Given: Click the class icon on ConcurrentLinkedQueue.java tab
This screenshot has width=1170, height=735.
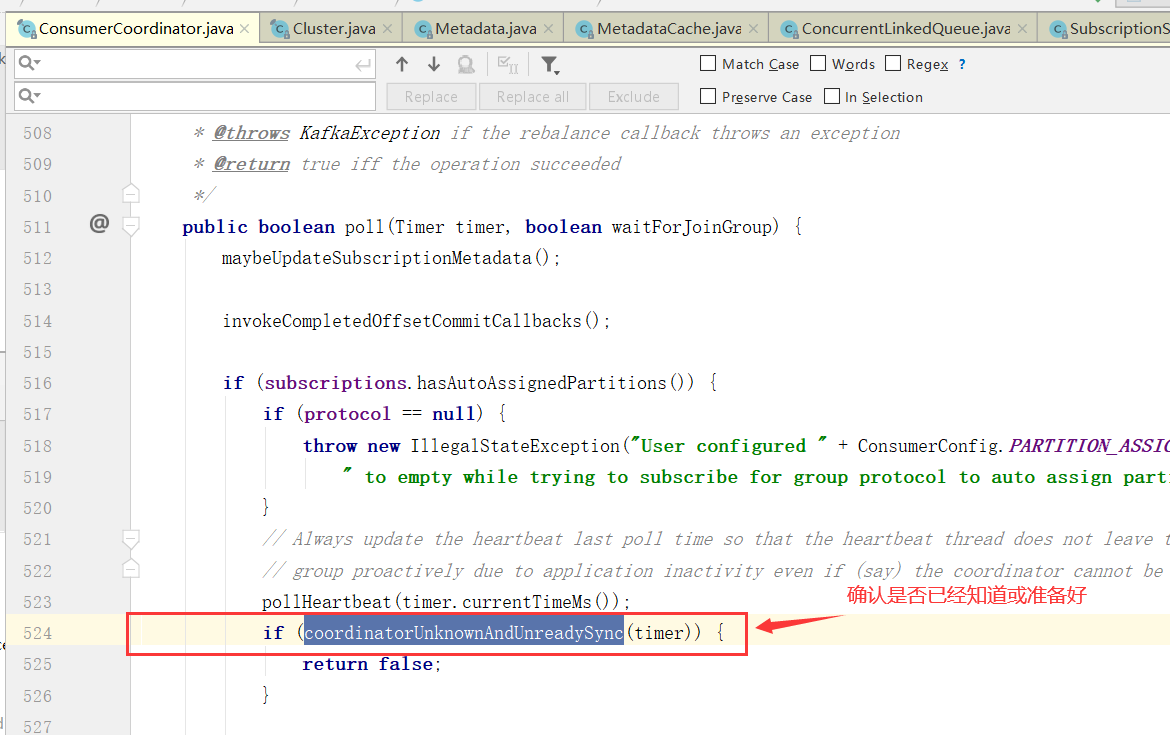Looking at the screenshot, I should pos(789,28).
